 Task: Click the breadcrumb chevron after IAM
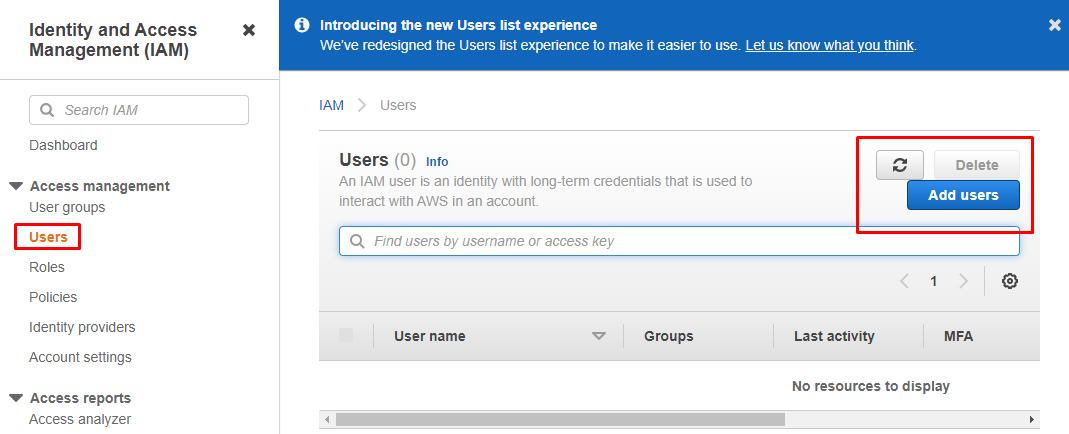[362, 105]
